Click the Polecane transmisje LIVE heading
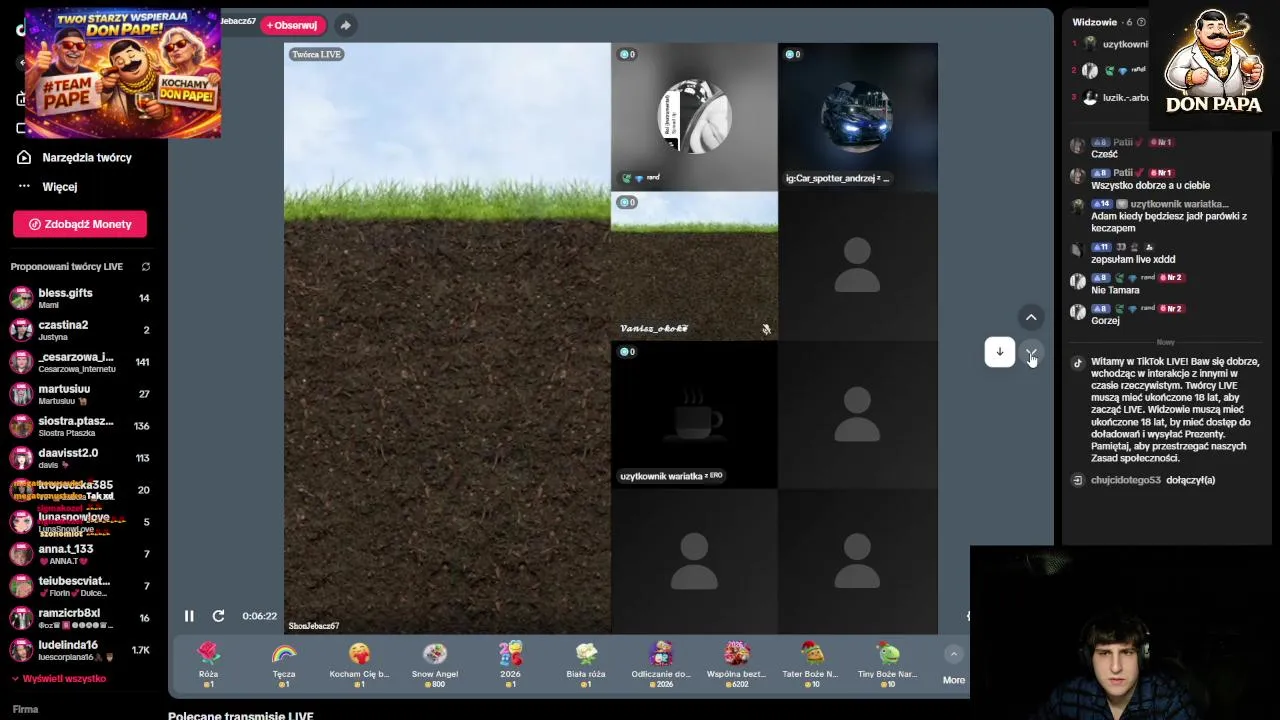This screenshot has width=1280, height=720. pos(241,716)
